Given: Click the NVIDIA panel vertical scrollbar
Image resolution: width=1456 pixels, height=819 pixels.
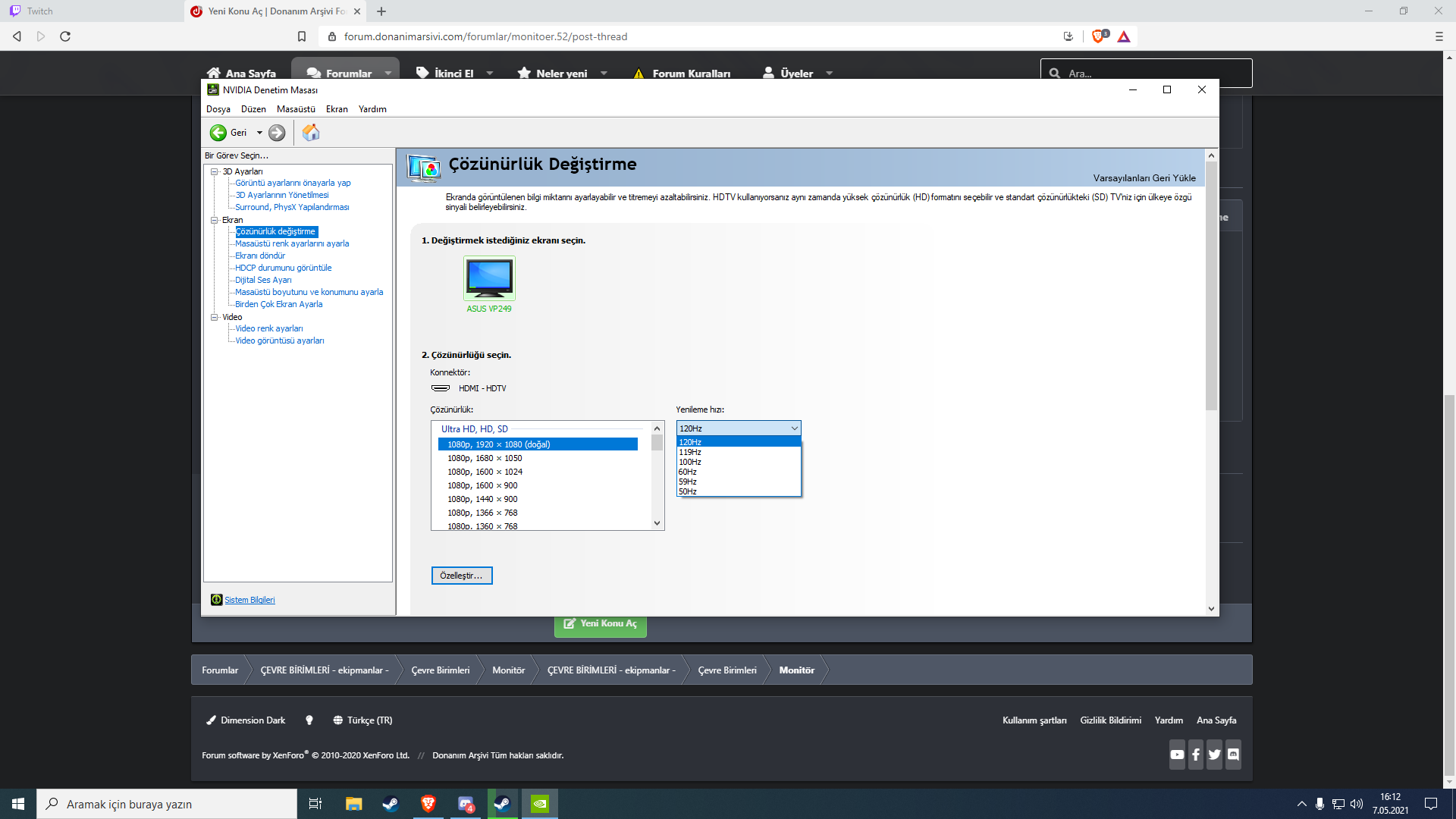Looking at the screenshot, I should click(1211, 286).
